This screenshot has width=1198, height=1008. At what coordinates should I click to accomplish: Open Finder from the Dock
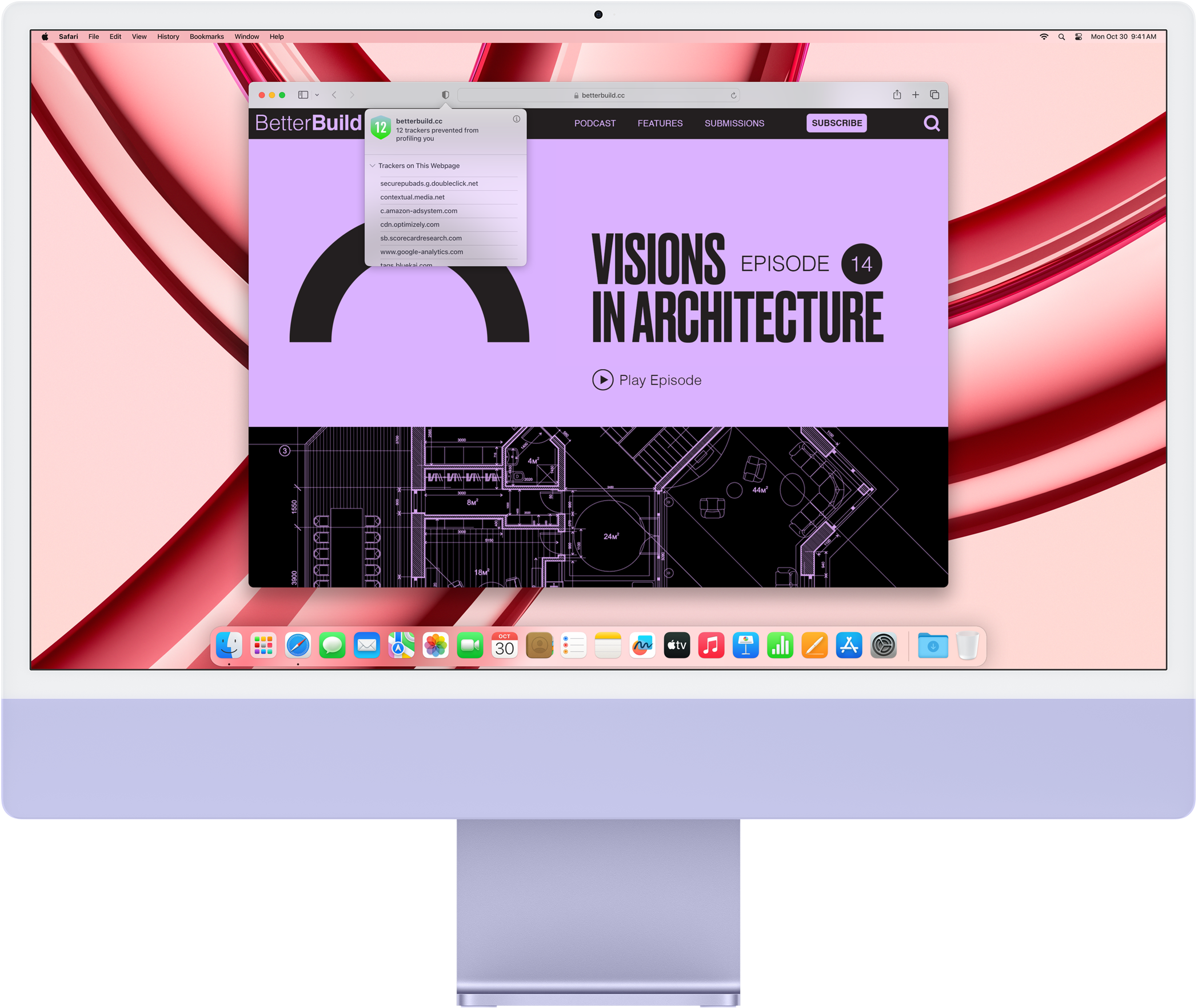click(x=229, y=646)
